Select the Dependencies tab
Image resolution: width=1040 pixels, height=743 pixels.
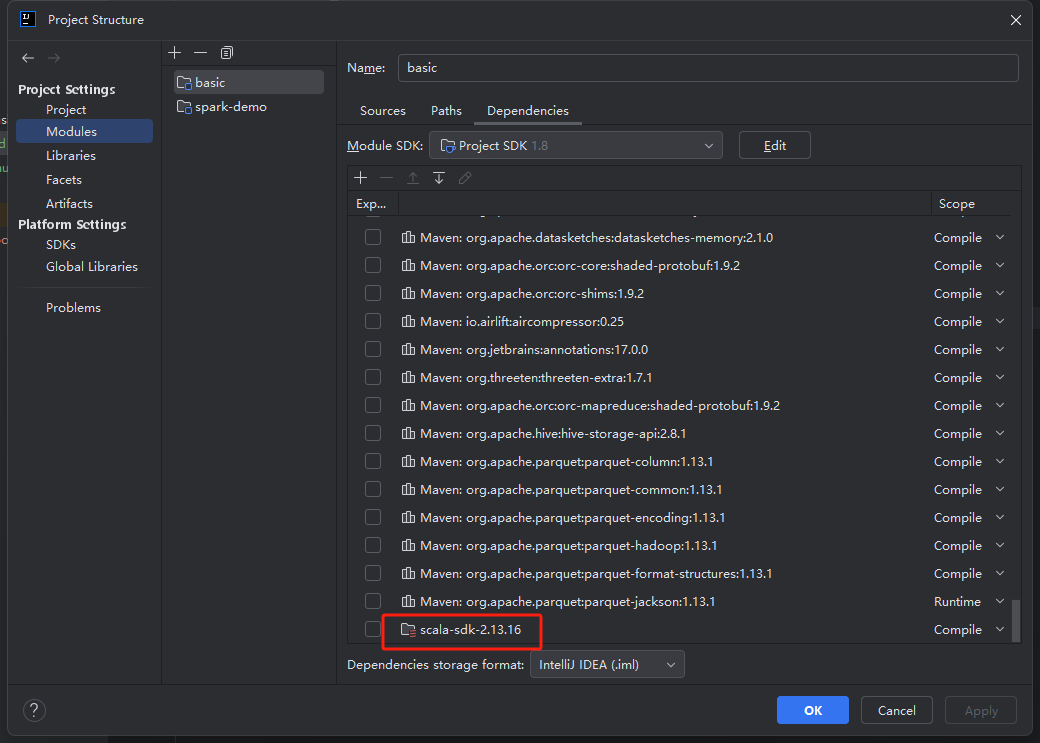tap(528, 111)
